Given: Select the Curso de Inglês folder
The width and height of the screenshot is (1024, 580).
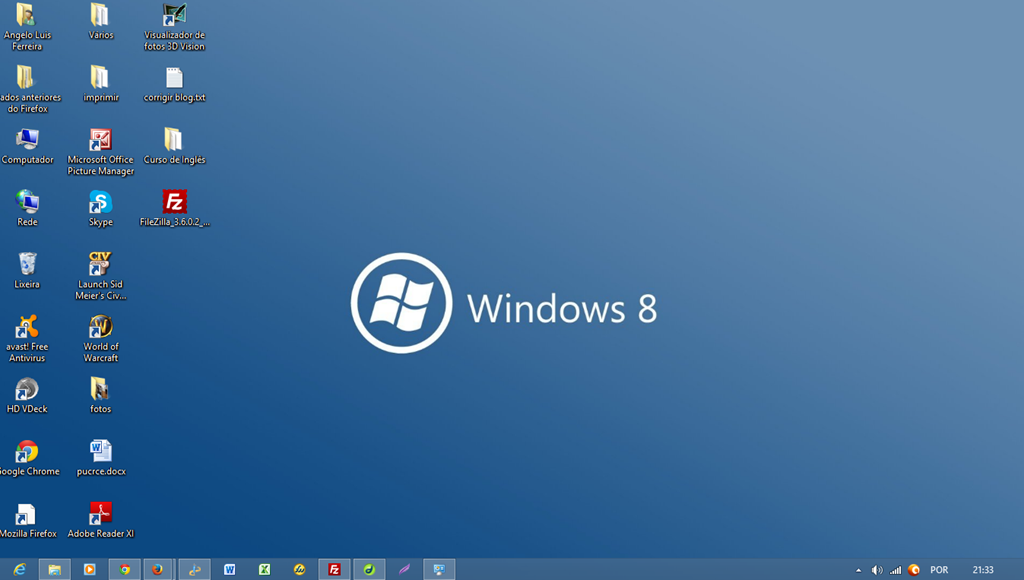Looking at the screenshot, I should tap(174, 146).
